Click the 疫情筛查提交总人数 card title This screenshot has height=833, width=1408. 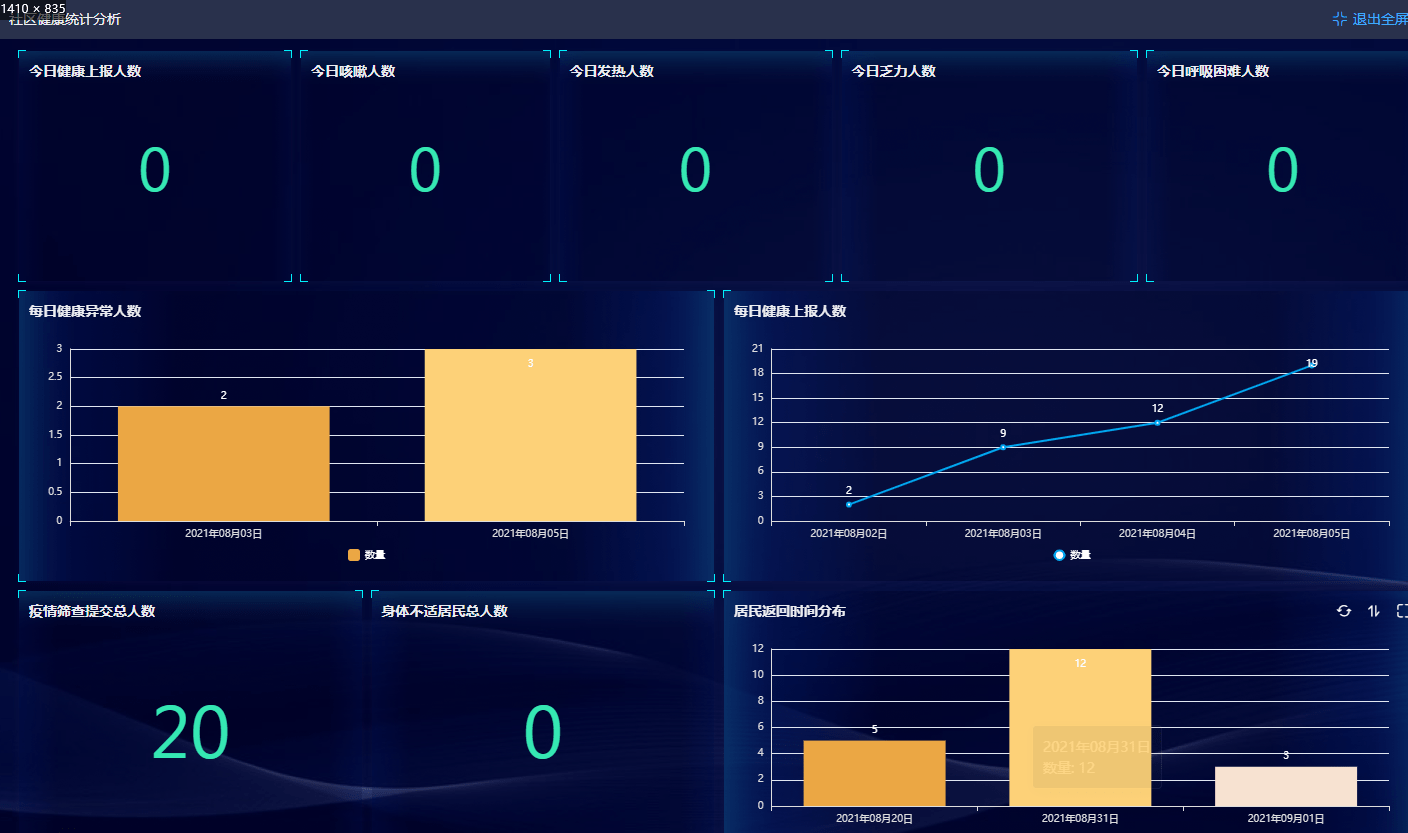[92, 611]
